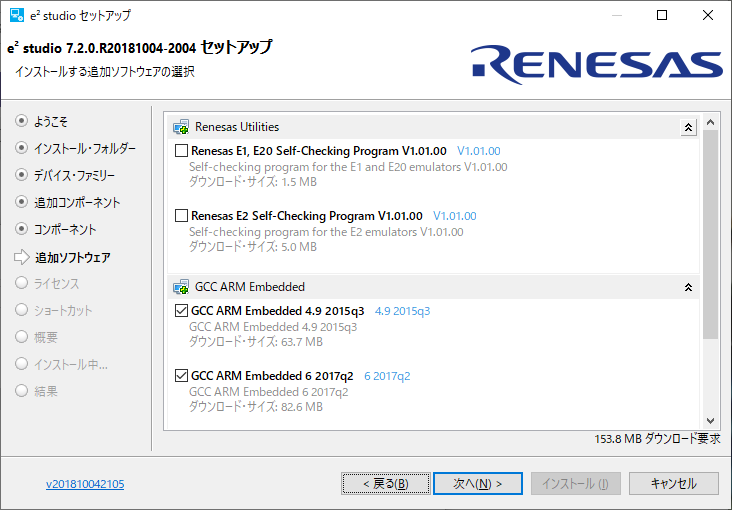The height and width of the screenshot is (510, 732).
Task: Click 'ダウンロード・サイズ: 63.7 MB' text
Action: click(255, 342)
